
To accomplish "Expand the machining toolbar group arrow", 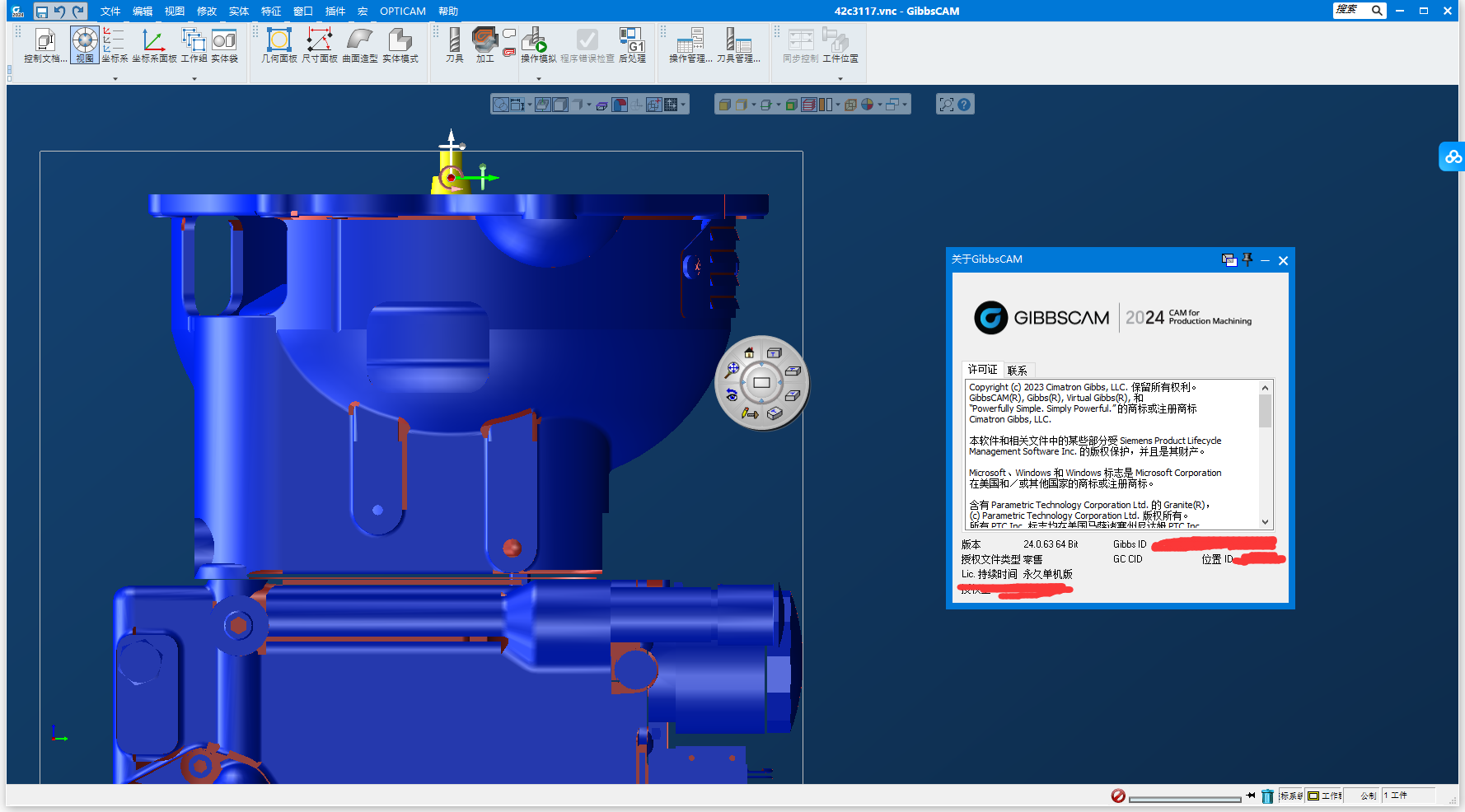I will click(539, 79).
